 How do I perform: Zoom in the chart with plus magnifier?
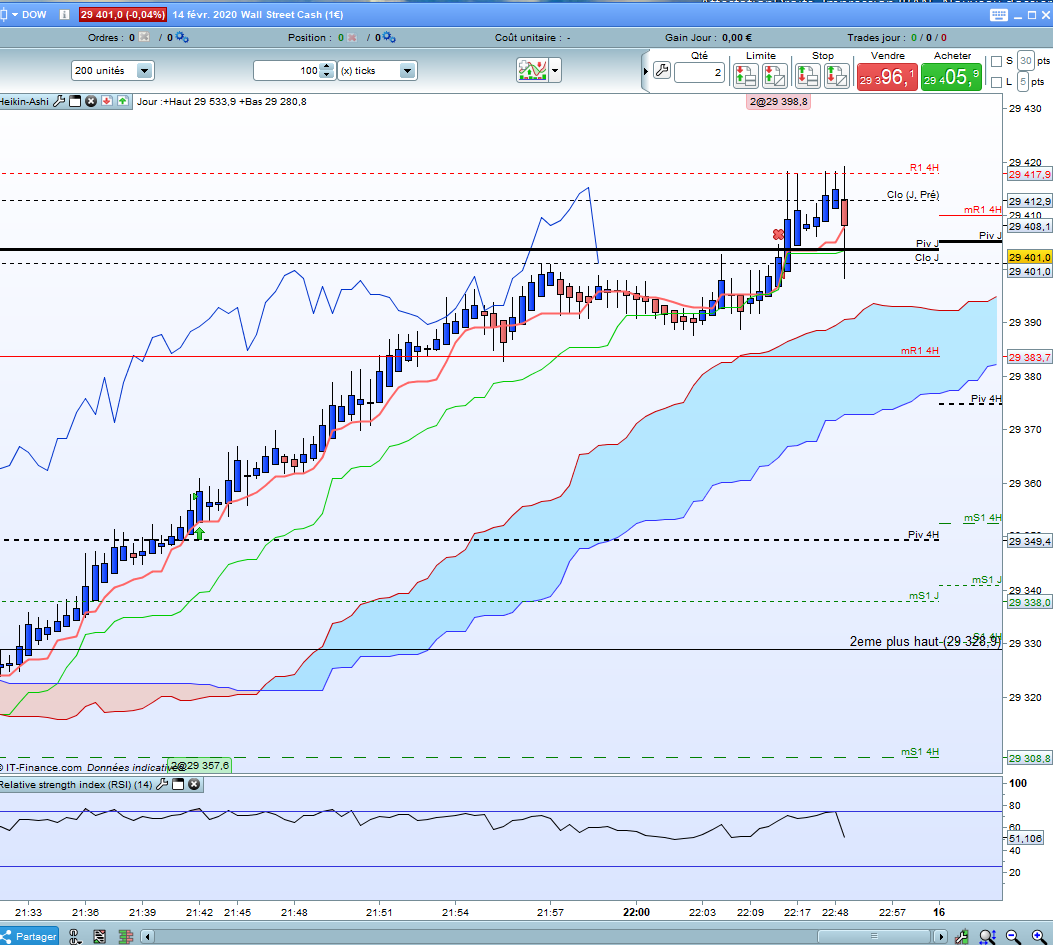point(1038,936)
